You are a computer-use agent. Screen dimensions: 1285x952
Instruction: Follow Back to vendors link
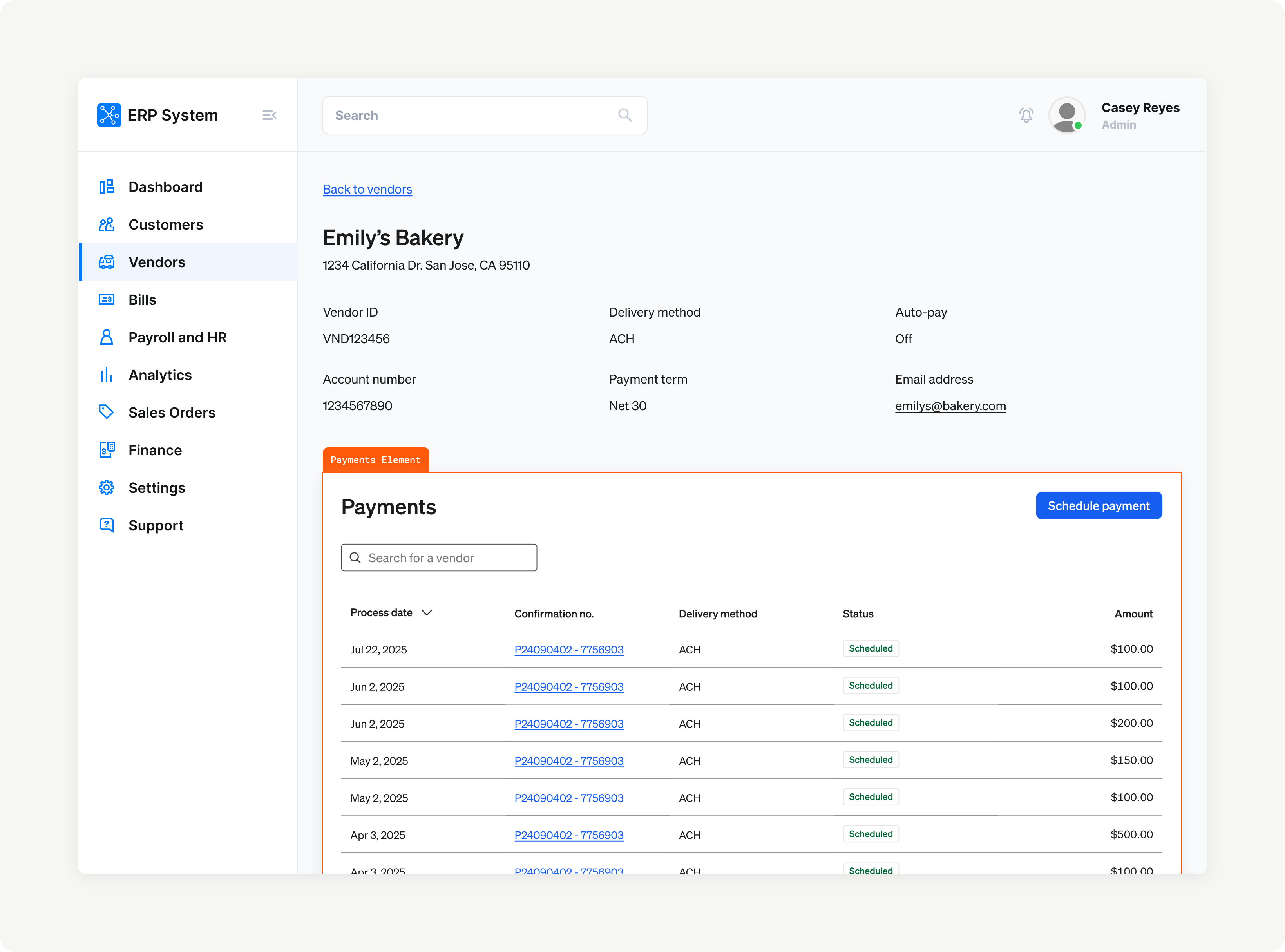click(367, 189)
